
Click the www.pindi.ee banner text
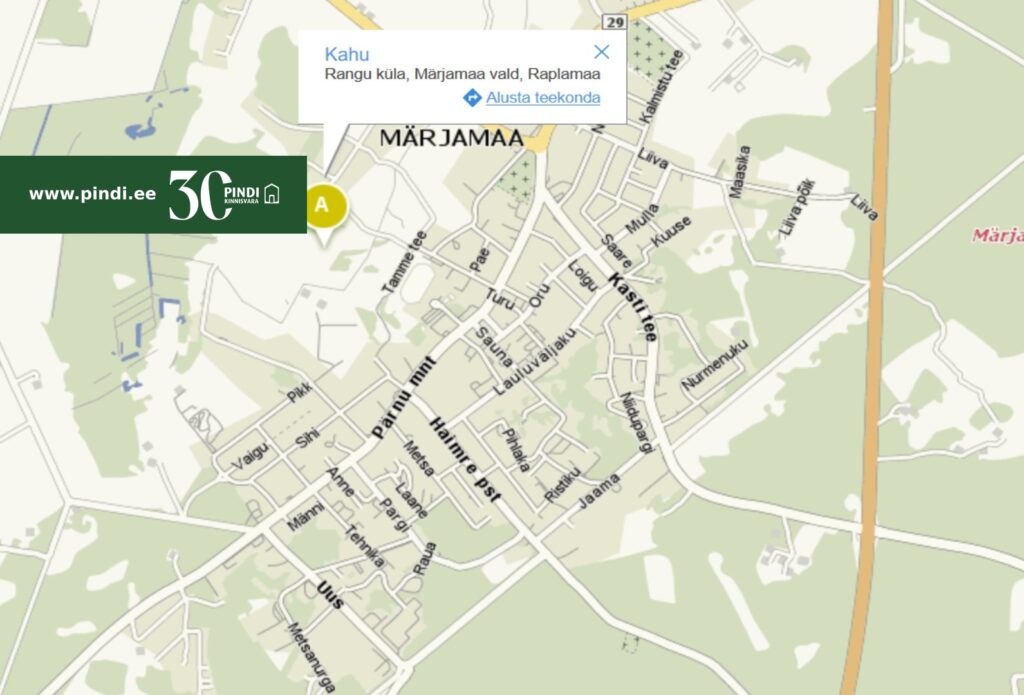93,194
